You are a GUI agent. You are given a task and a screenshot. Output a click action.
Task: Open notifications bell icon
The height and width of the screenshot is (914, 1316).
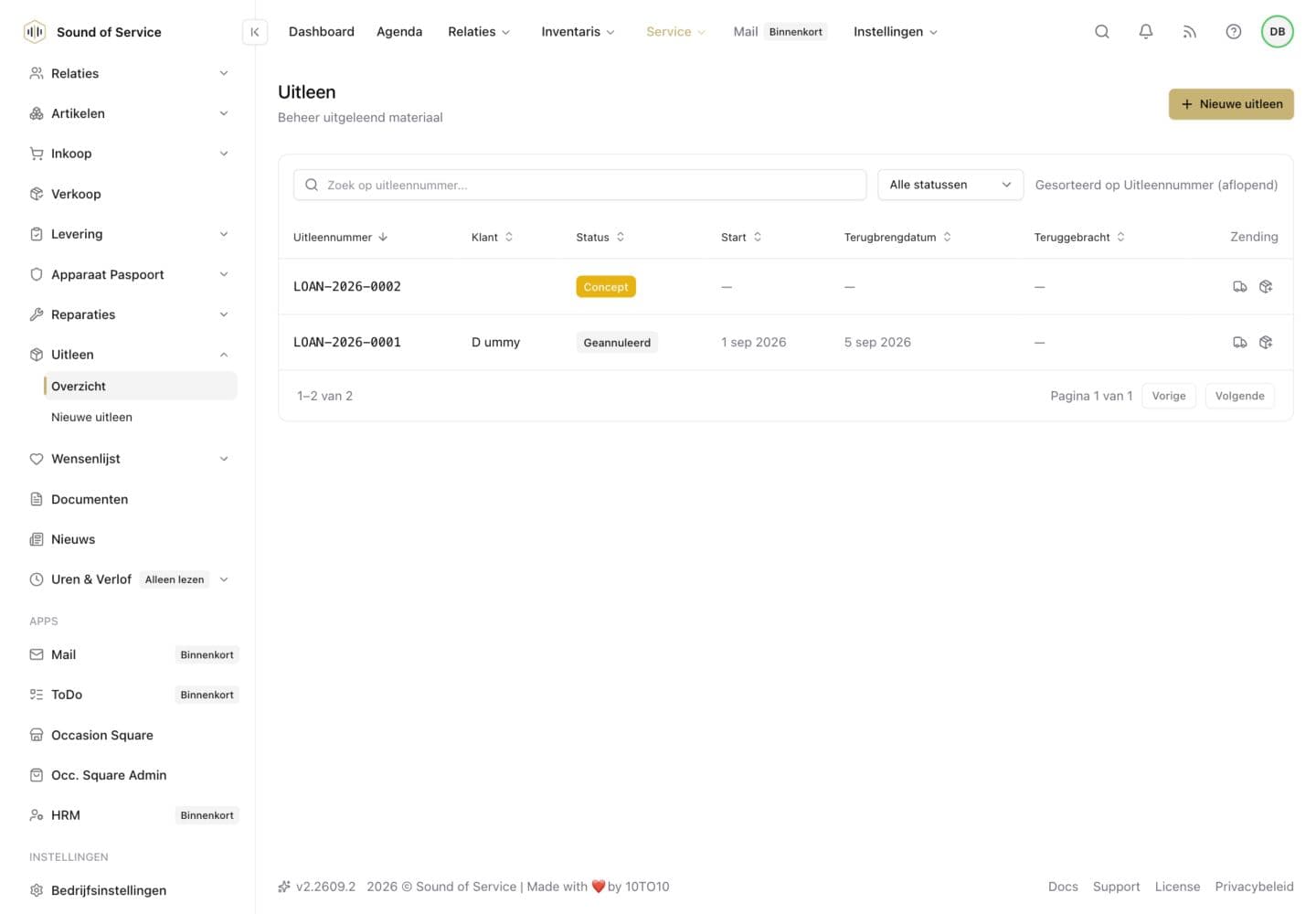1146,32
